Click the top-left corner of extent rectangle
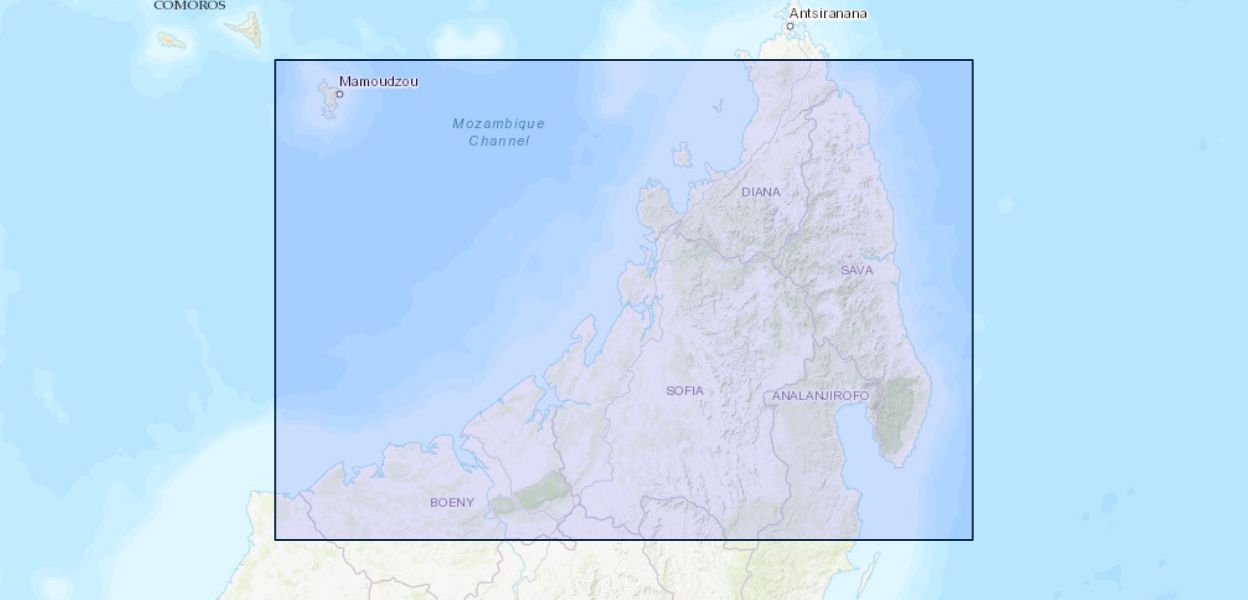1248x600 pixels. [275, 60]
